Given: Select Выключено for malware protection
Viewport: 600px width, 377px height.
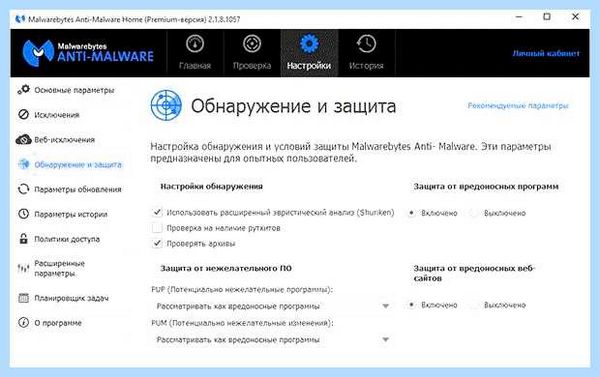Looking at the screenshot, I should 474,213.
